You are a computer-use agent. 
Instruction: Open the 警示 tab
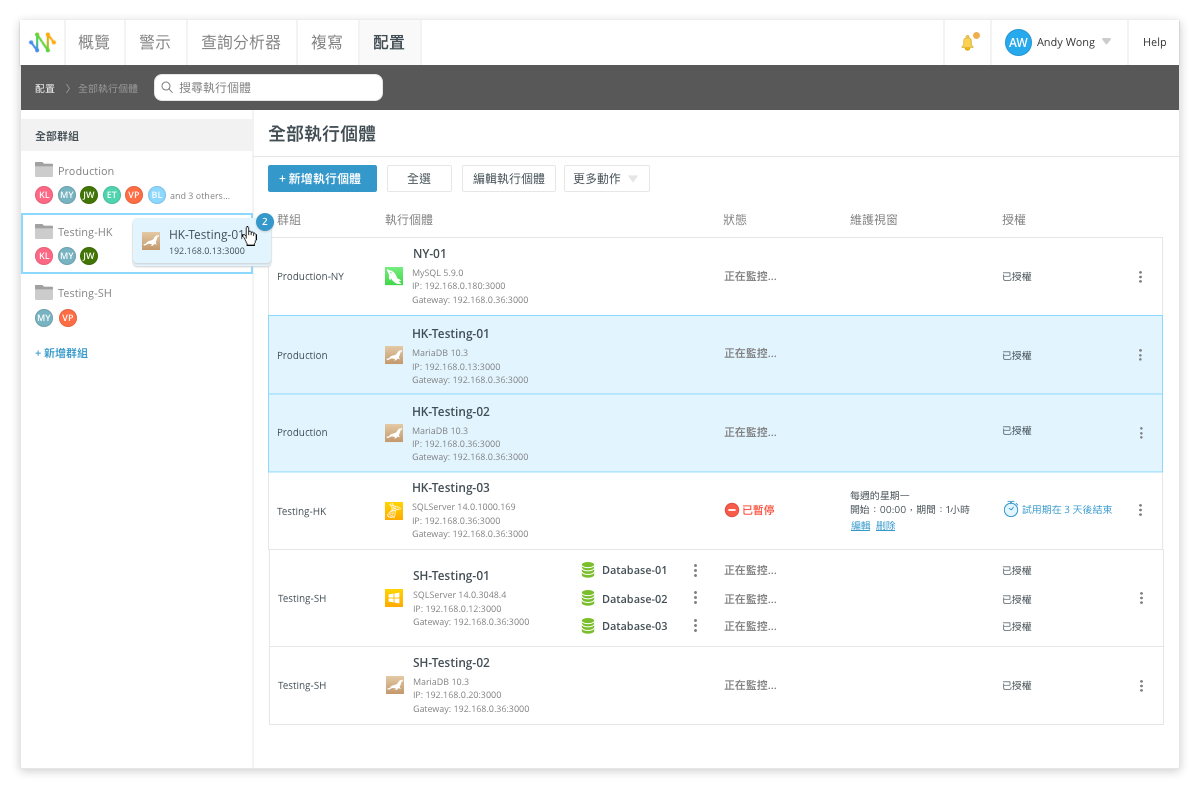pos(154,42)
